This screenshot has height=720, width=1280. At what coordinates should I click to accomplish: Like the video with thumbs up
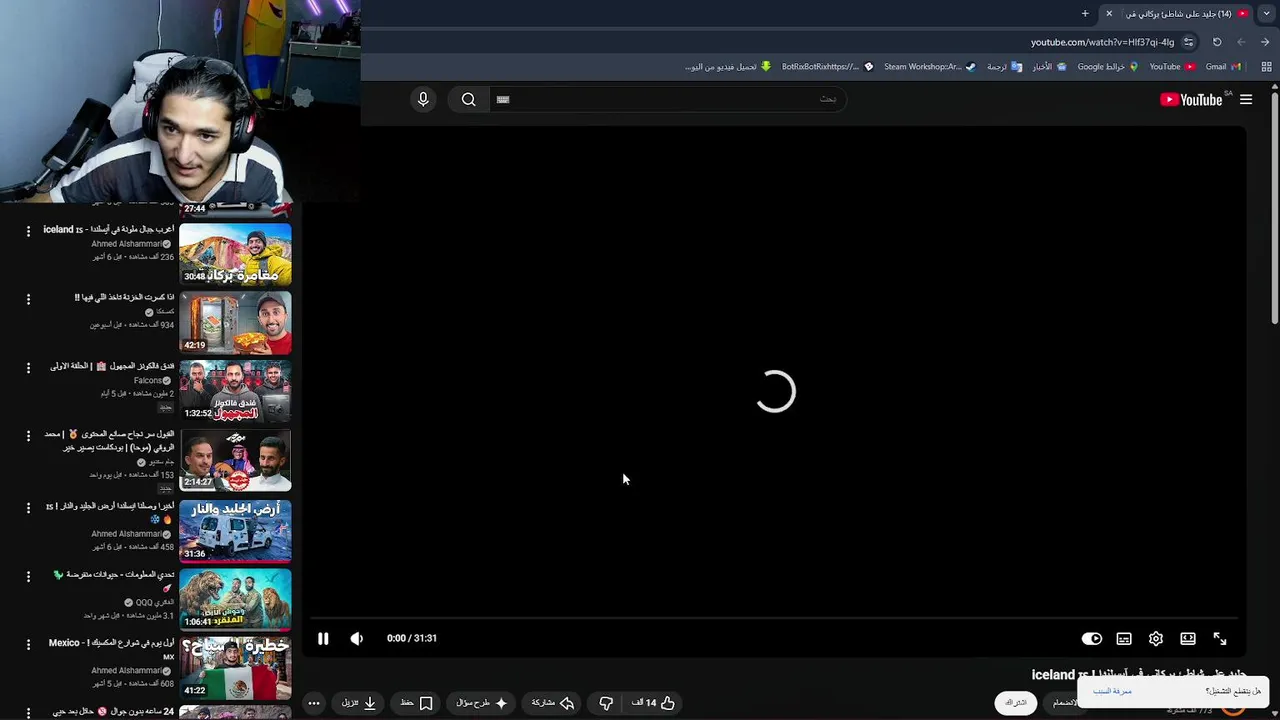point(654,703)
